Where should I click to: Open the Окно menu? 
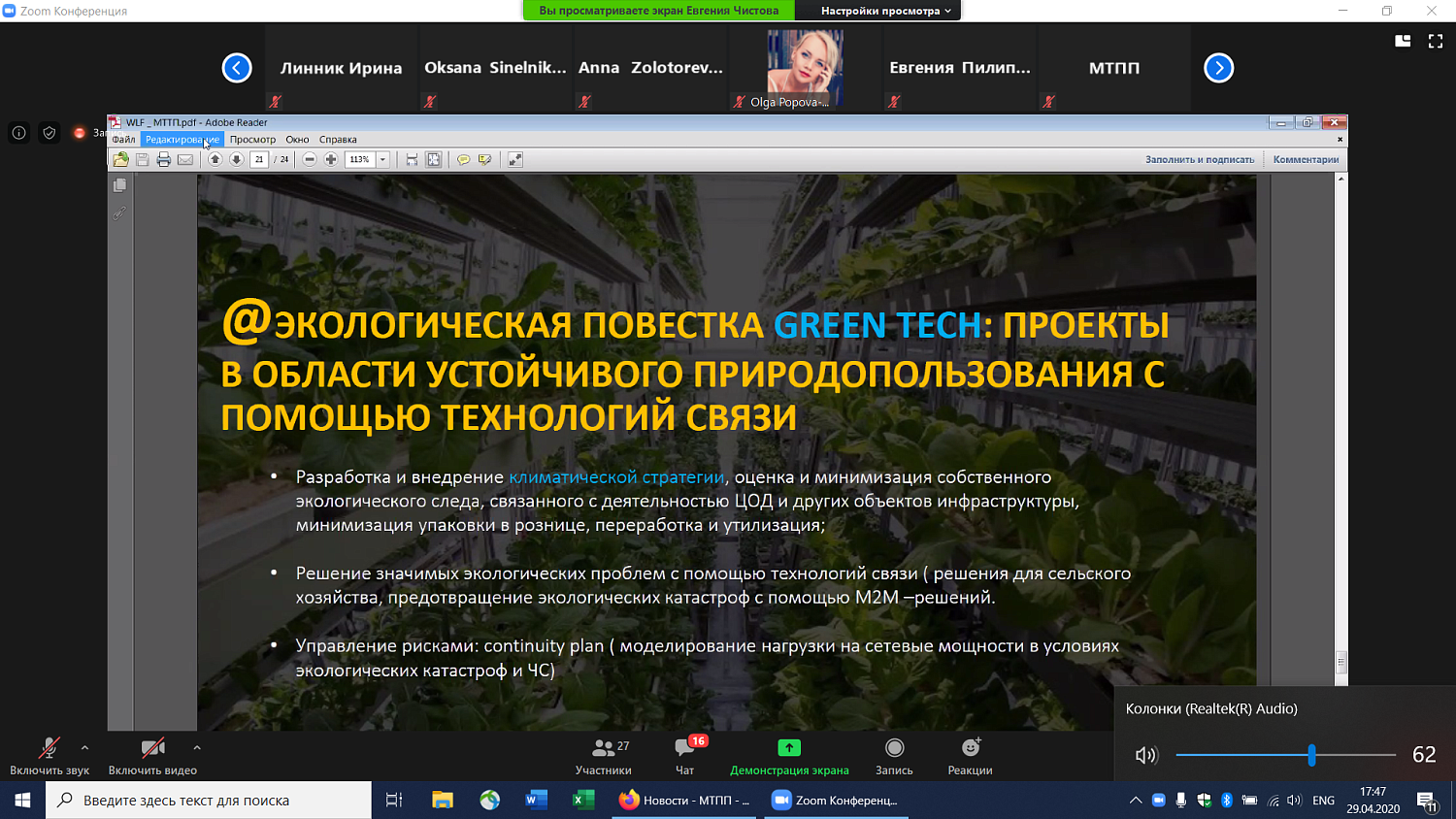click(297, 139)
